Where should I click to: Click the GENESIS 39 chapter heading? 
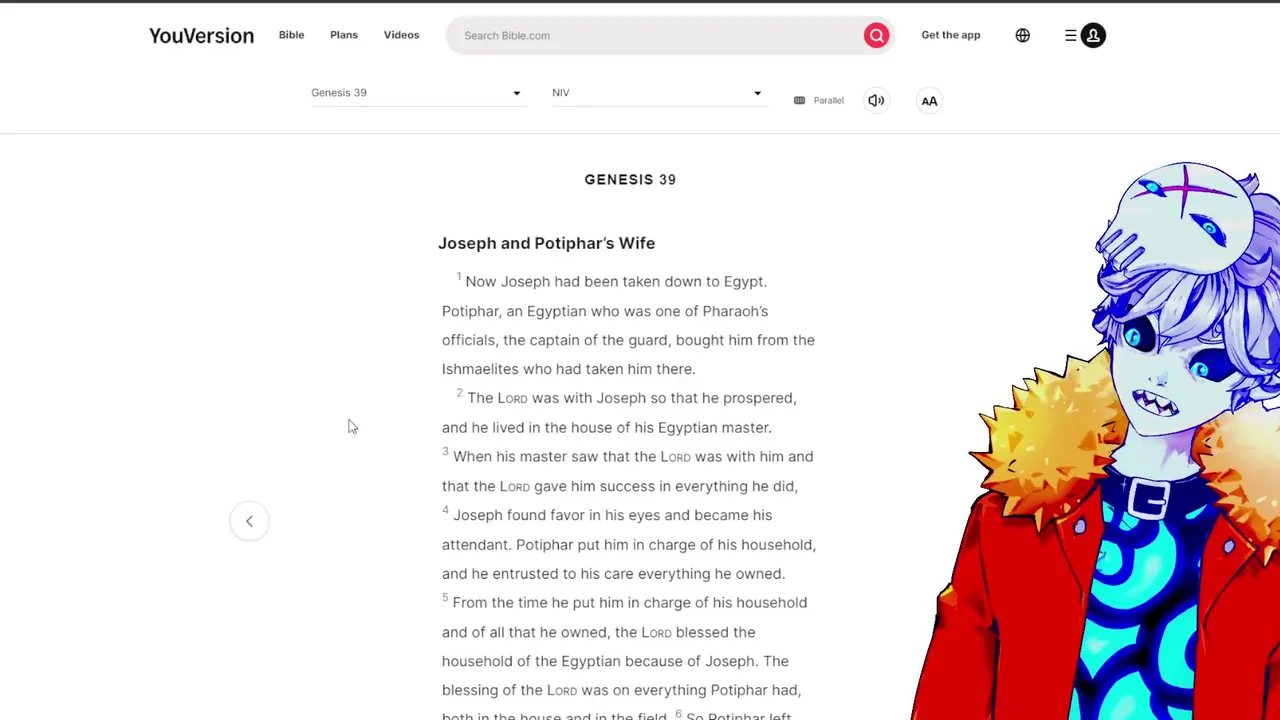pyautogui.click(x=630, y=180)
